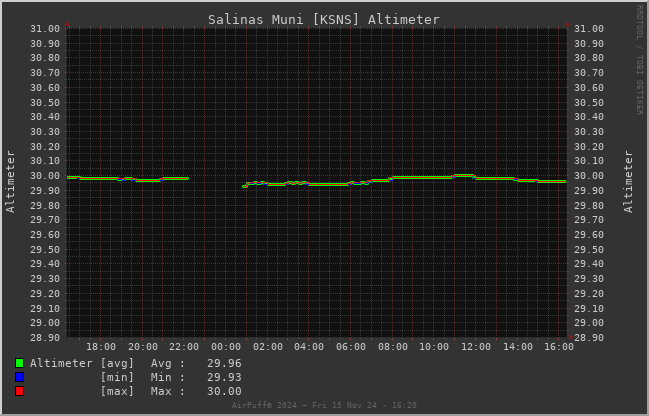Click the left axis 29.50 label
The width and height of the screenshot is (649, 416).
(x=45, y=250)
